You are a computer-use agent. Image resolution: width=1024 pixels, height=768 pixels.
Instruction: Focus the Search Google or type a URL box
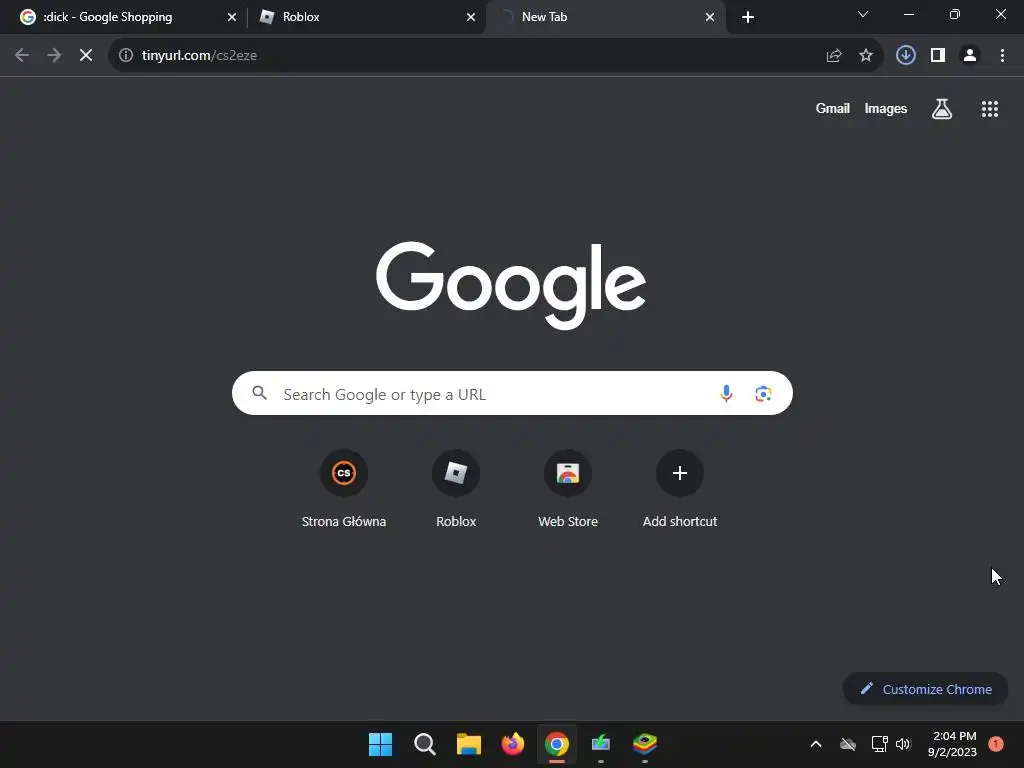click(513, 393)
